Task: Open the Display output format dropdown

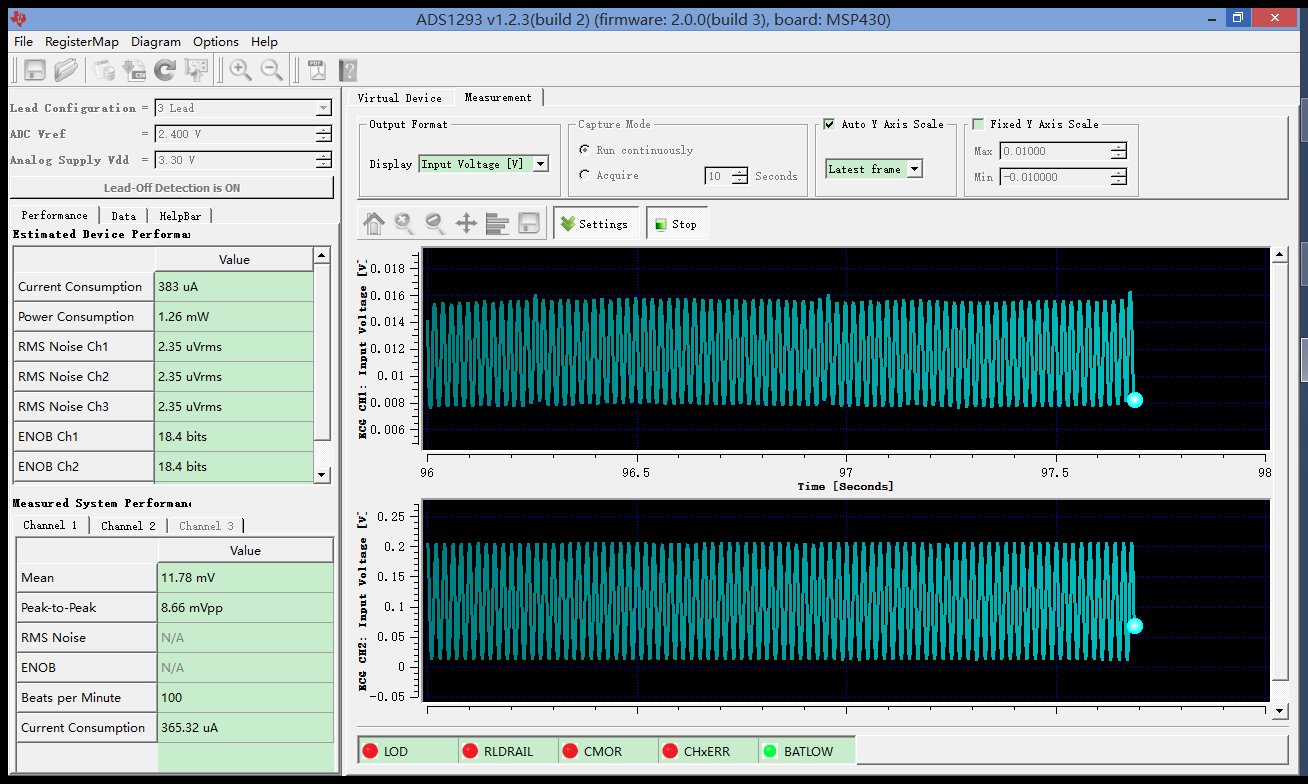Action: 540,164
